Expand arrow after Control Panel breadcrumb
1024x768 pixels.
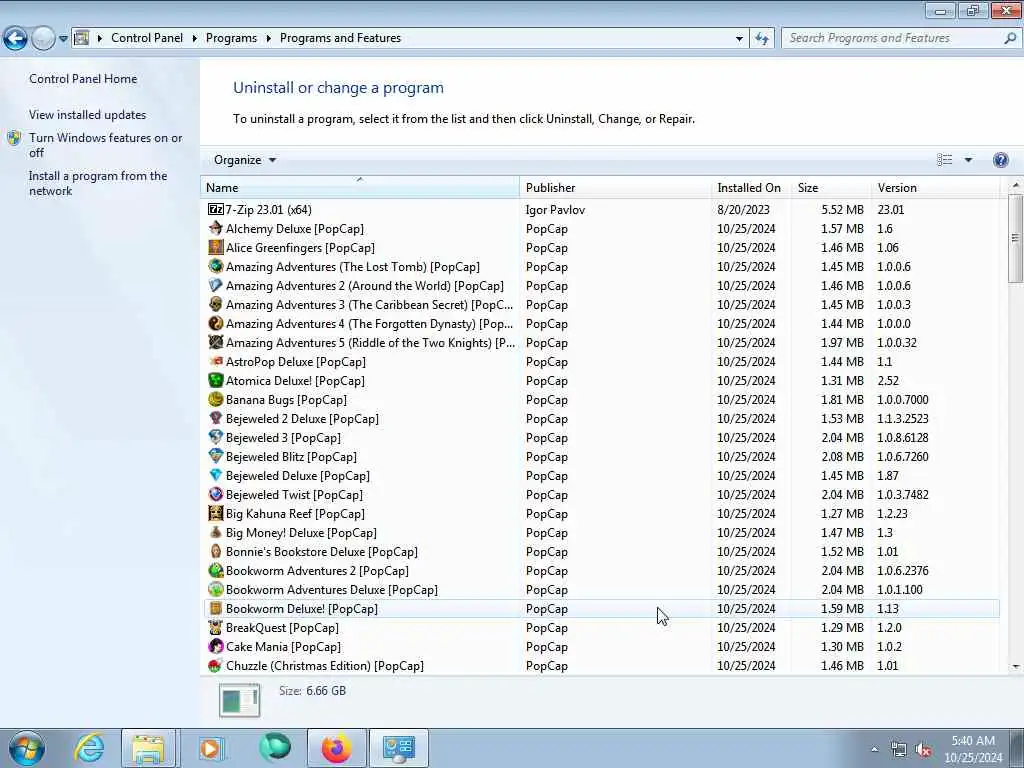point(195,39)
